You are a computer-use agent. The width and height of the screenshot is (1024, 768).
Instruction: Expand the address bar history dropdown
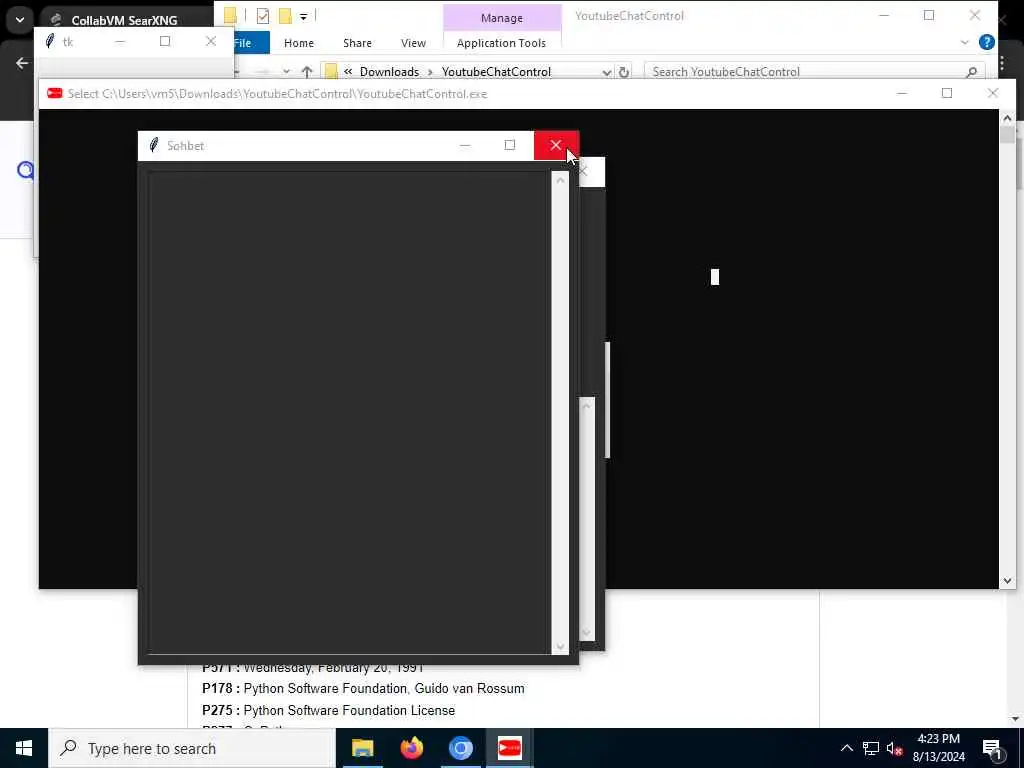(607, 72)
